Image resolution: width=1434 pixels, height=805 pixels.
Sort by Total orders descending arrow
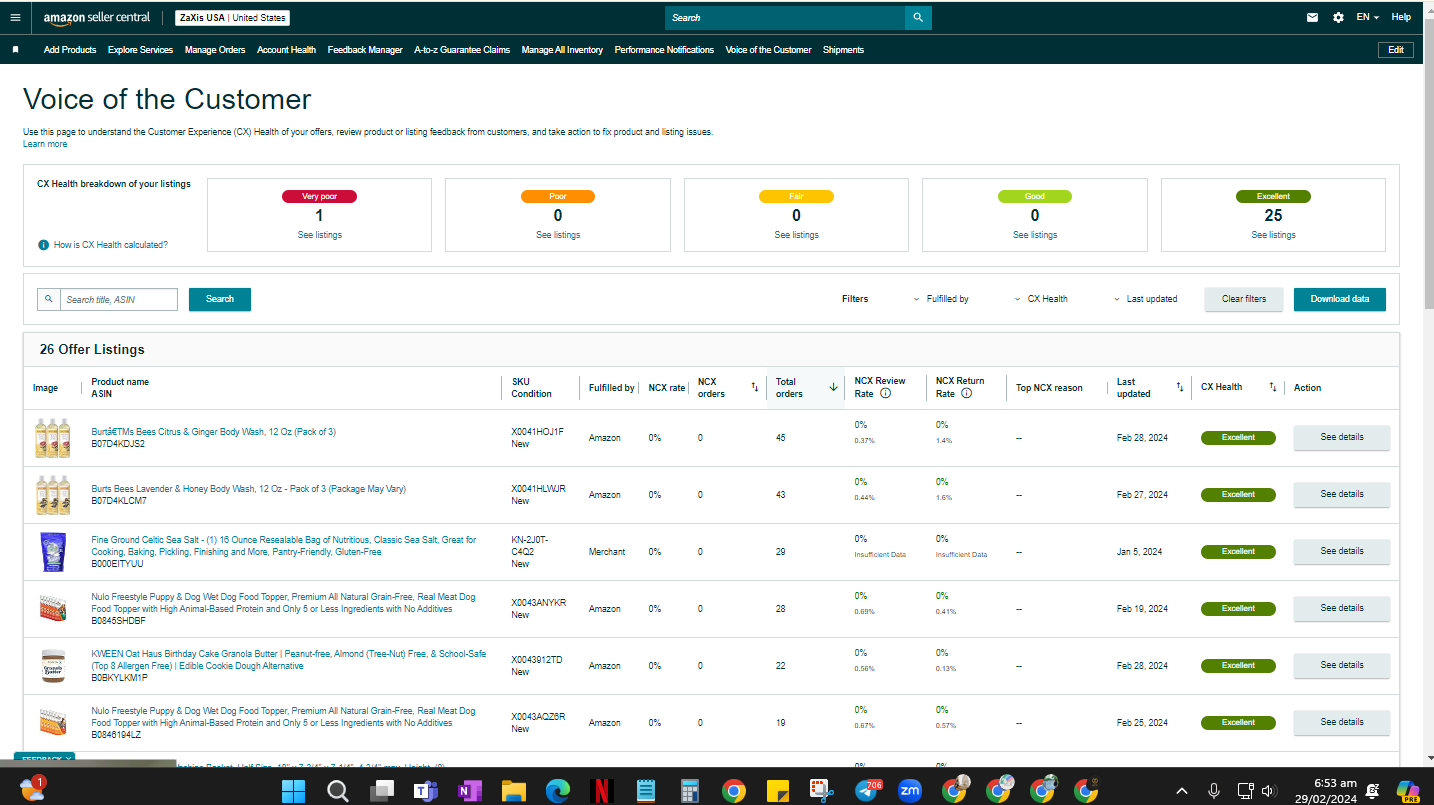click(833, 387)
